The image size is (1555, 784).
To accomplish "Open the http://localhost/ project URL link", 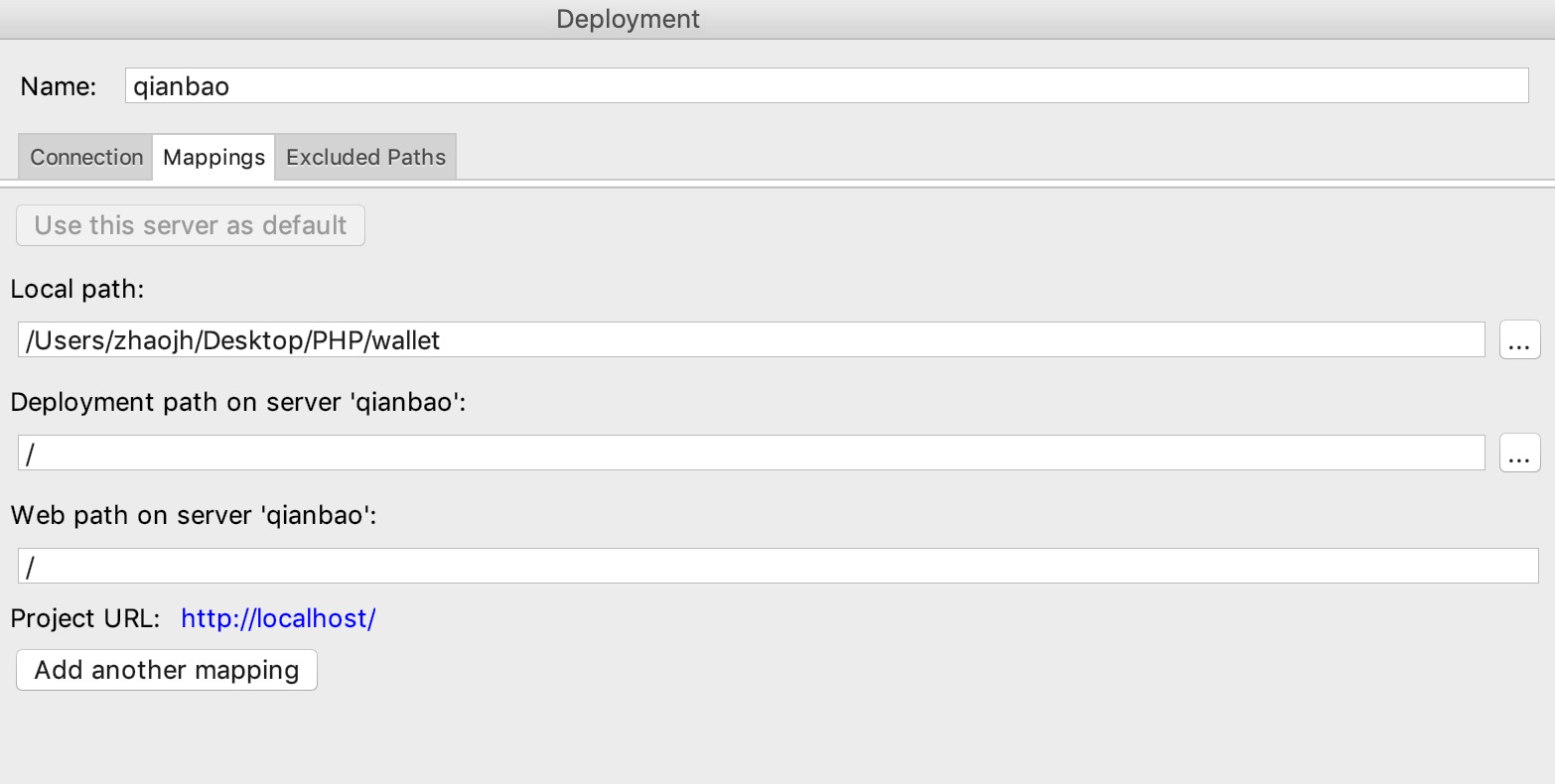I will (278, 619).
